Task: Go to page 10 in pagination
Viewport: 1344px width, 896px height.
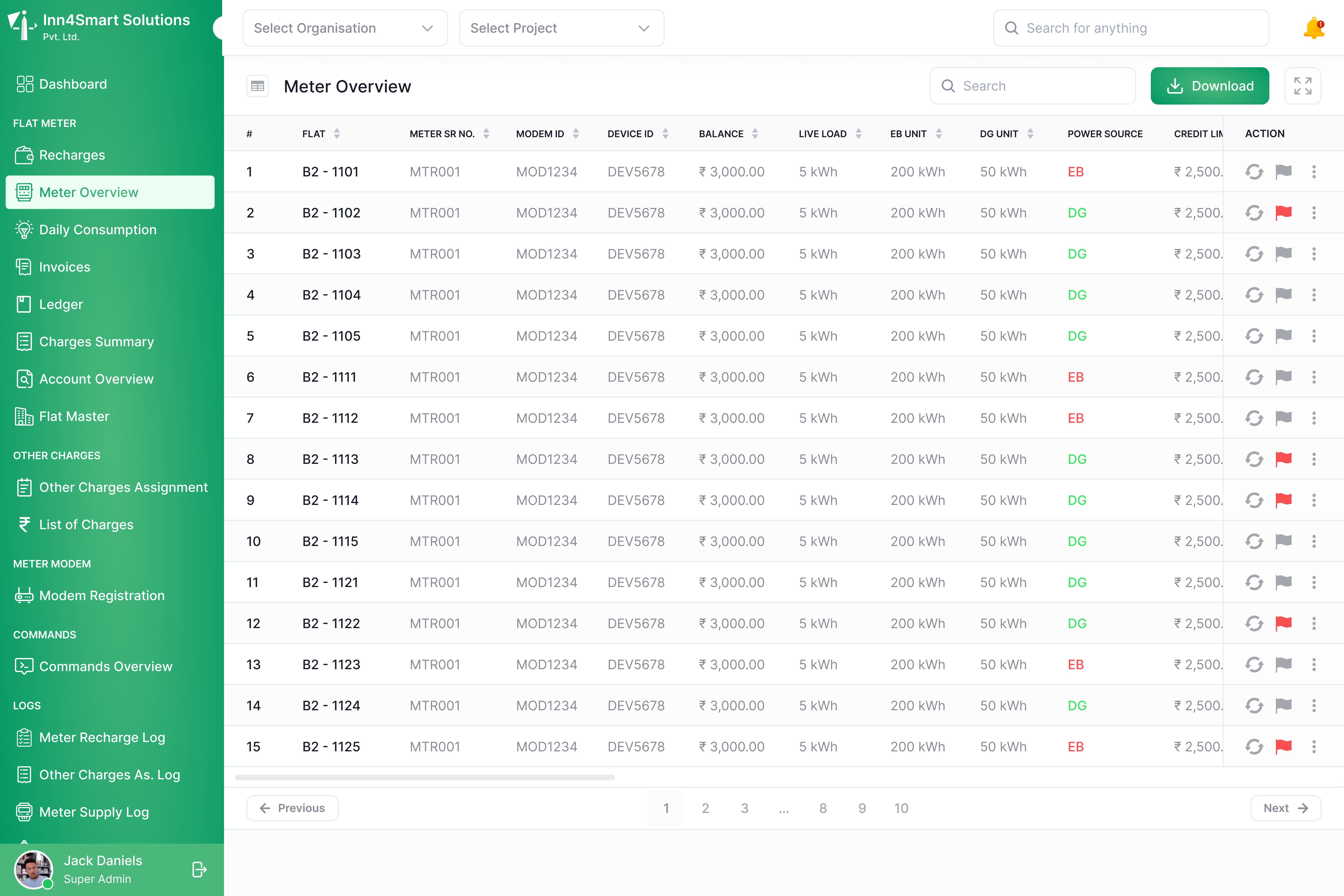Action: point(901,808)
